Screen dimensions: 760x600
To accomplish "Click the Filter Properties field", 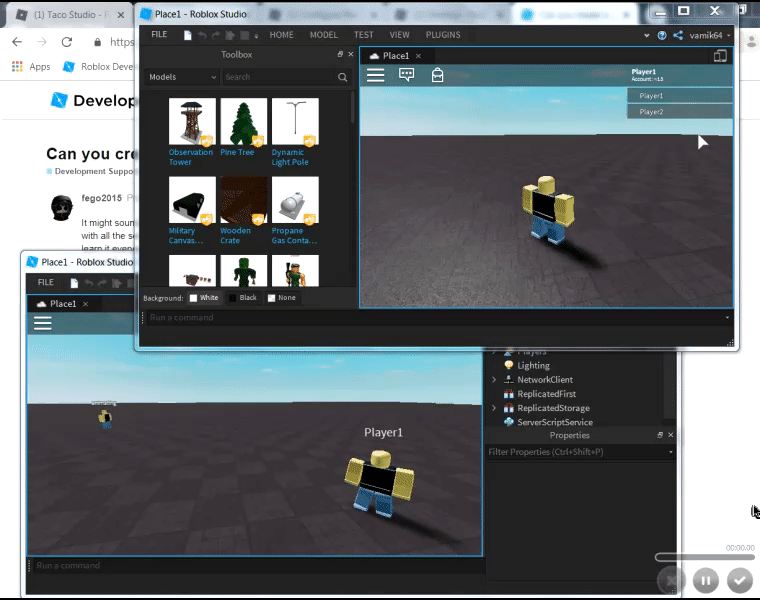I will pos(577,452).
